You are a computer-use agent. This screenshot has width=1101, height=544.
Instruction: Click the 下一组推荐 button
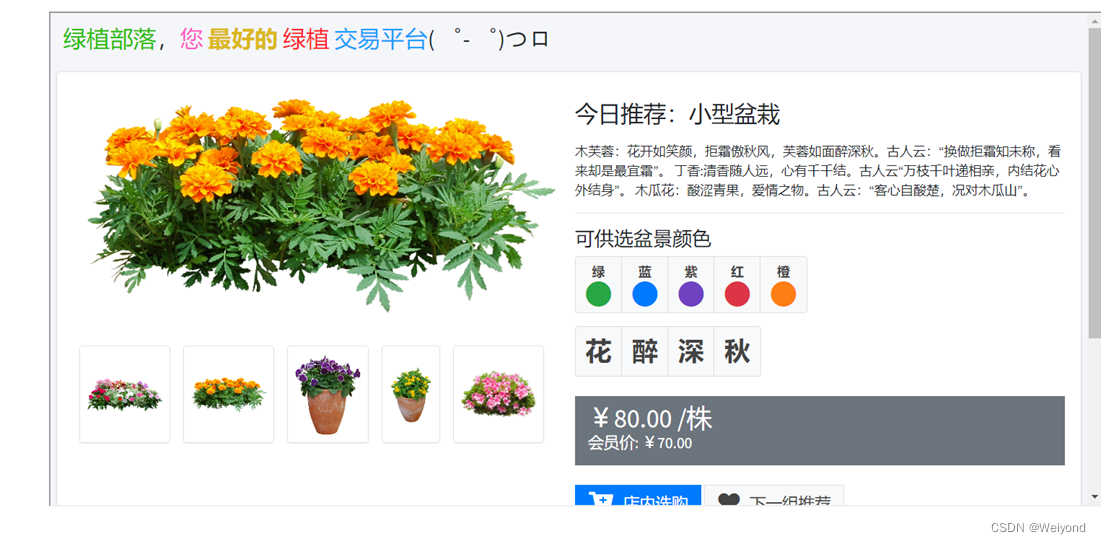pos(774,496)
